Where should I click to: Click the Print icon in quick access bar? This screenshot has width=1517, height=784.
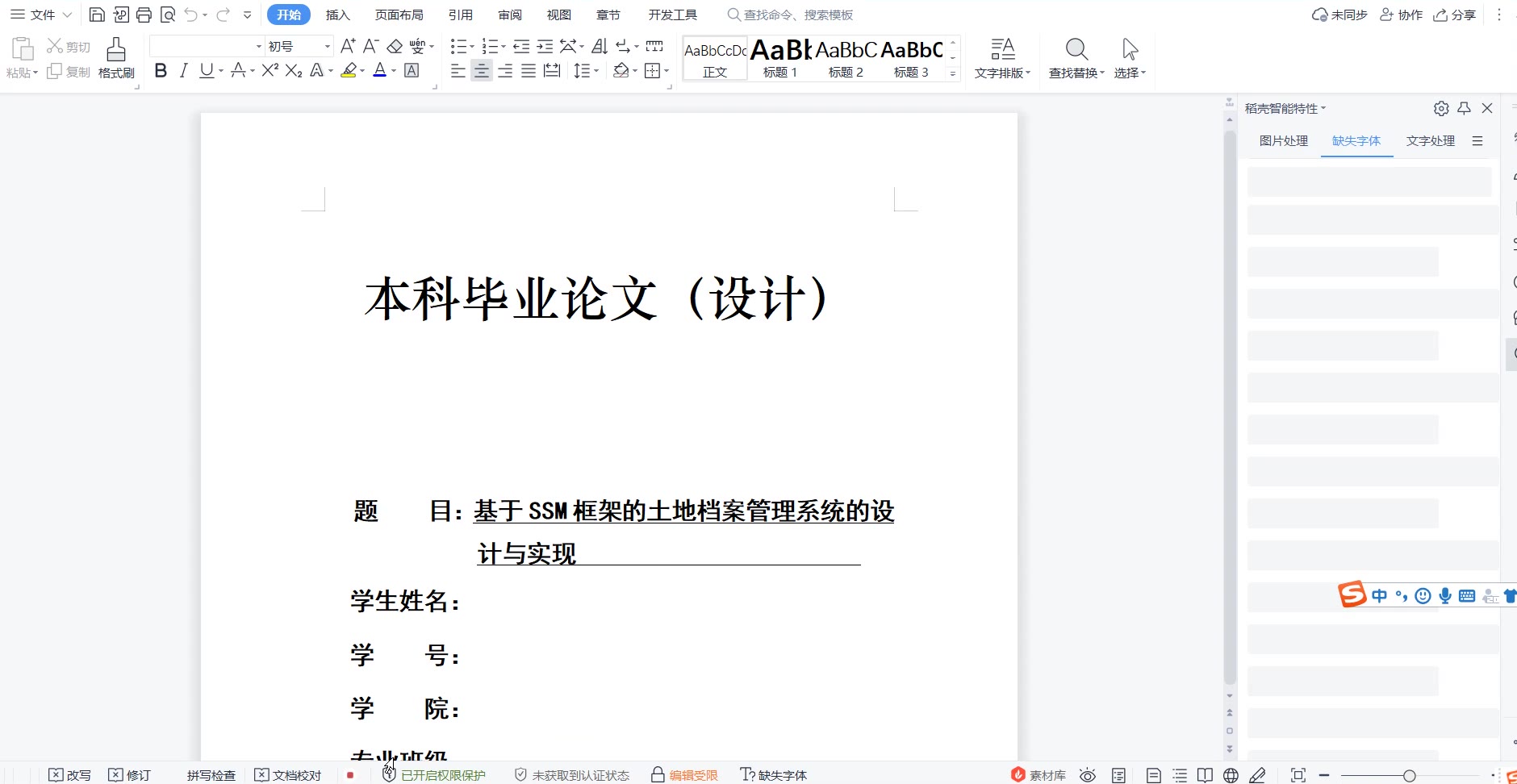click(144, 15)
